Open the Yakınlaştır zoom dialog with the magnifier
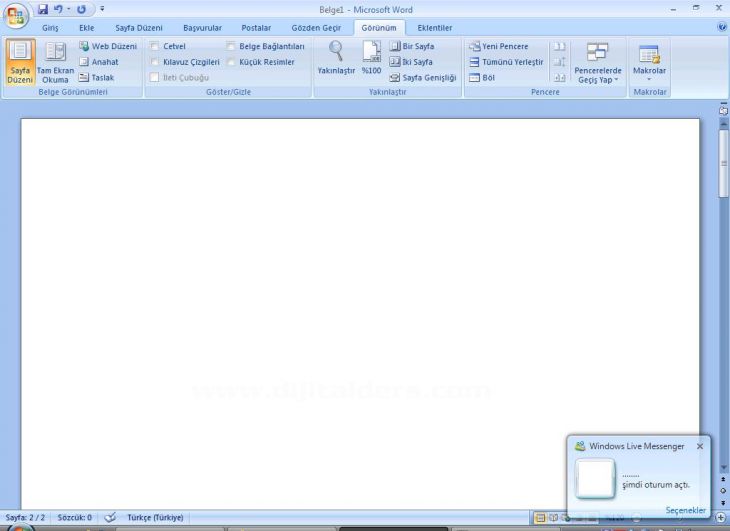The height and width of the screenshot is (531, 730). point(336,58)
